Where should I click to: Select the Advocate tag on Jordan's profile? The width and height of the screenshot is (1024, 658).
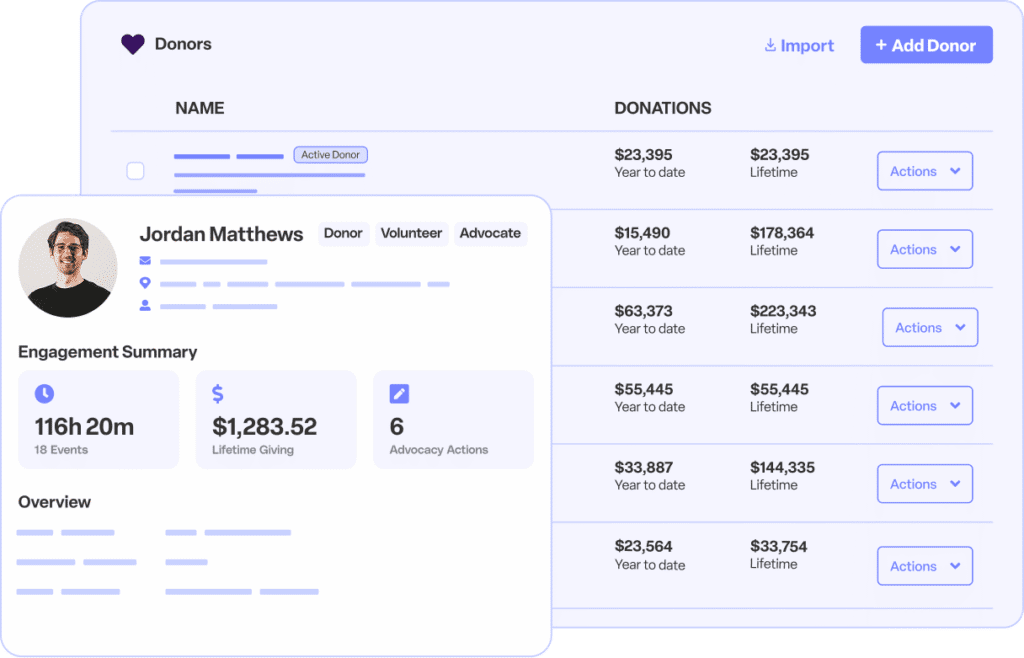pyautogui.click(x=490, y=233)
